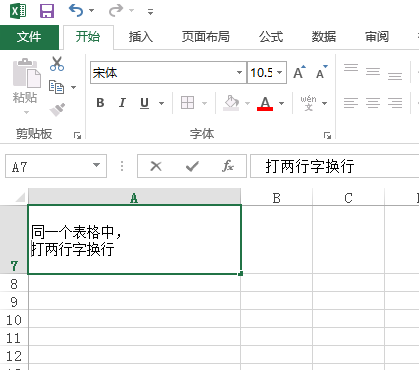
Task: Click the Excel application icon
Action: click(x=18, y=11)
